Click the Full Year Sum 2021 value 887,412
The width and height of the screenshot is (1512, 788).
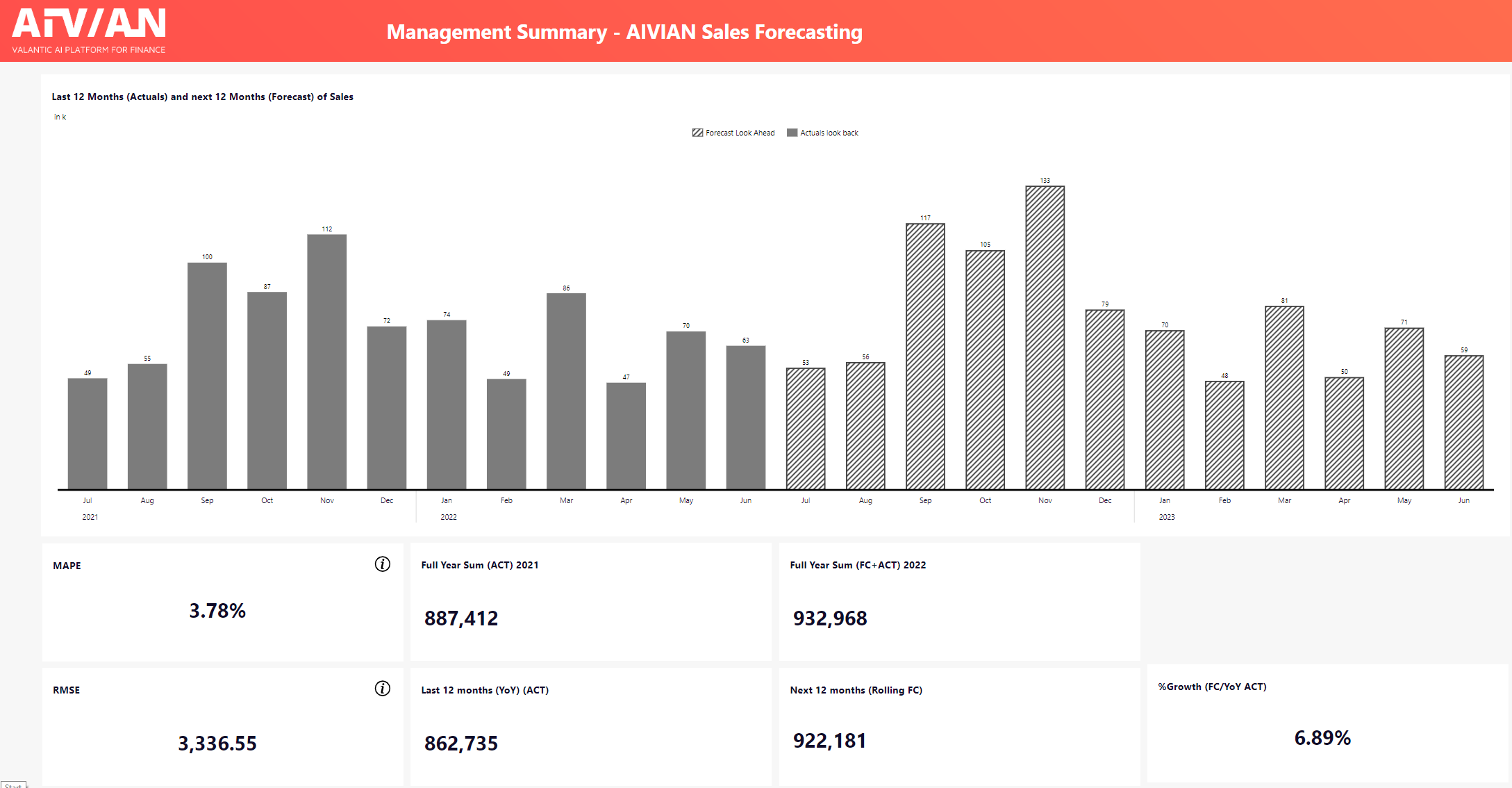pos(461,618)
